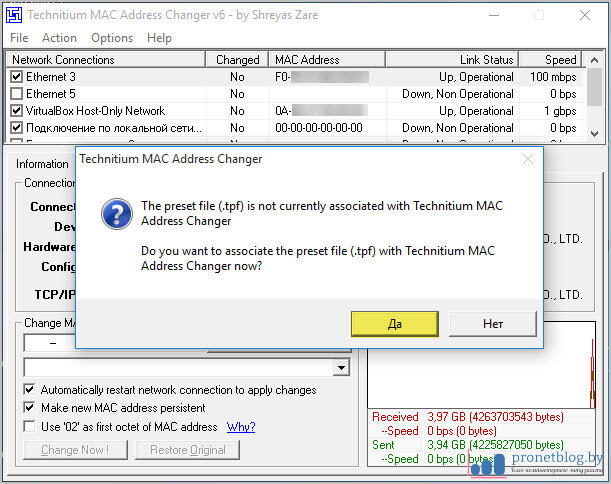The height and width of the screenshot is (484, 611).
Task: Click the Sent bytes value
Action: click(495, 445)
